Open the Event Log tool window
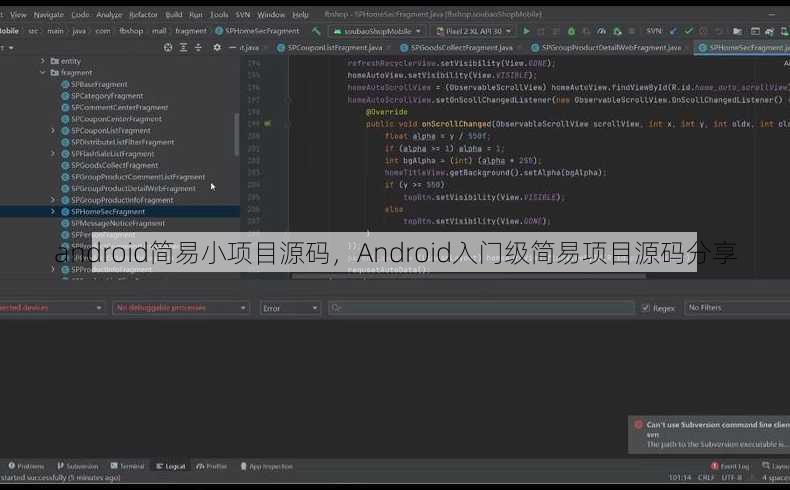 pos(730,466)
